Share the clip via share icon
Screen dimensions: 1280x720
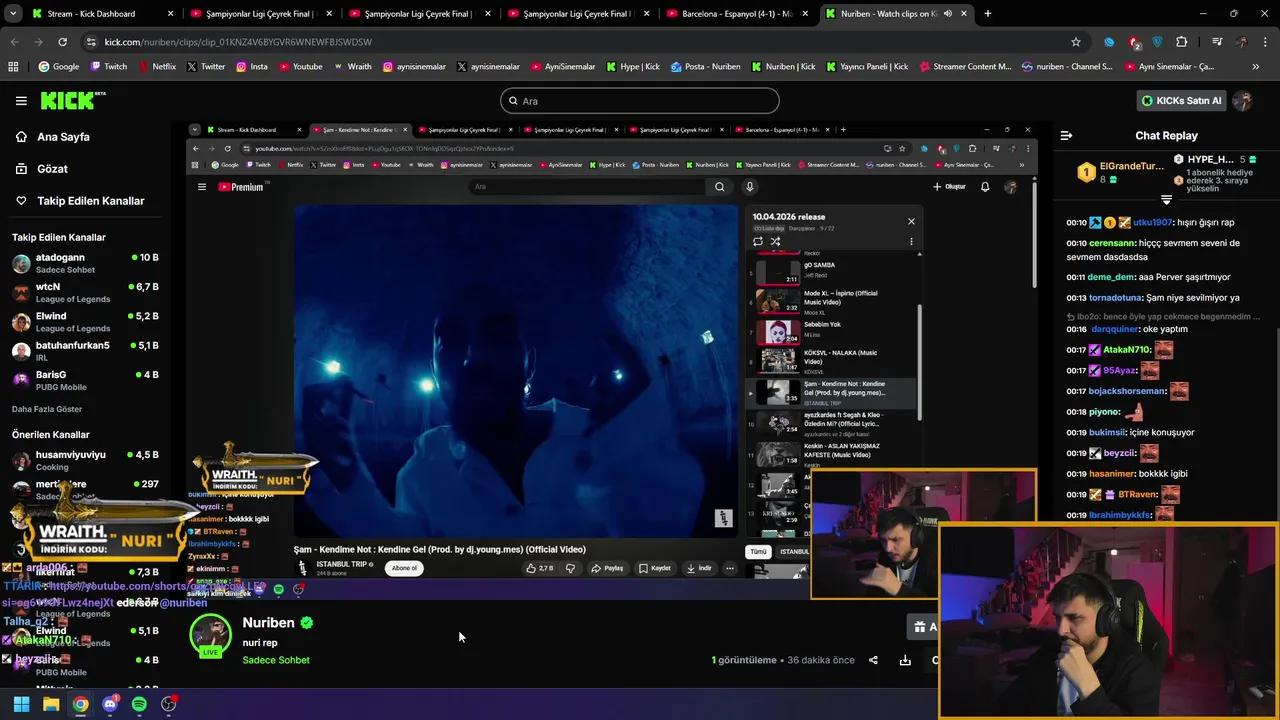[873, 660]
